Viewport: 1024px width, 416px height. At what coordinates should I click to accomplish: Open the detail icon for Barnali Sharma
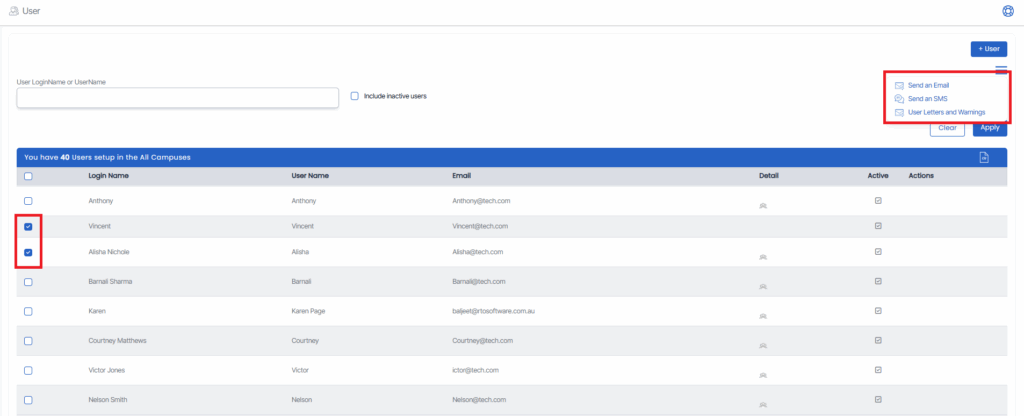762,287
